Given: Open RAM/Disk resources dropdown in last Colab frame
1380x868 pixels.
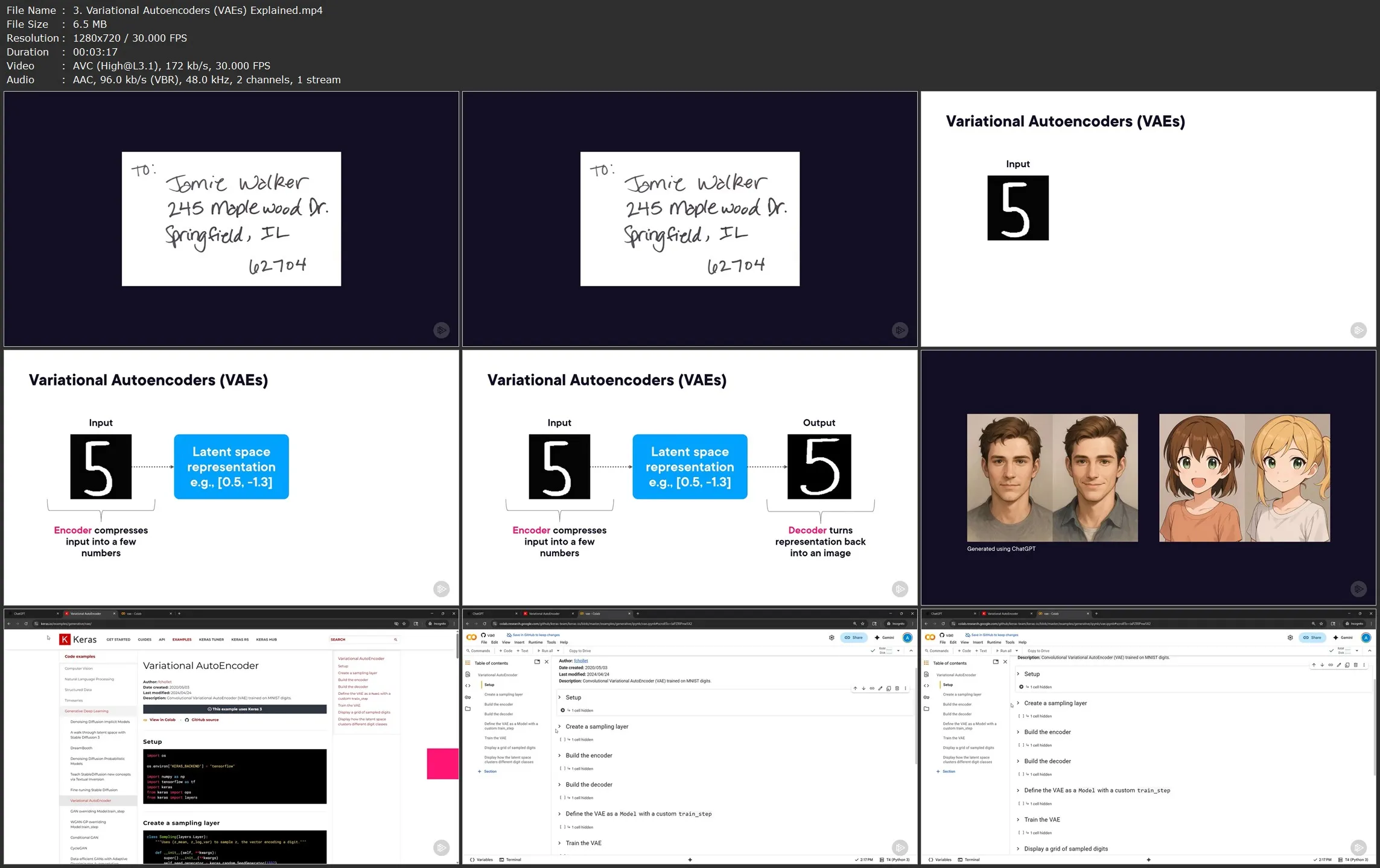Looking at the screenshot, I should click(x=1357, y=651).
